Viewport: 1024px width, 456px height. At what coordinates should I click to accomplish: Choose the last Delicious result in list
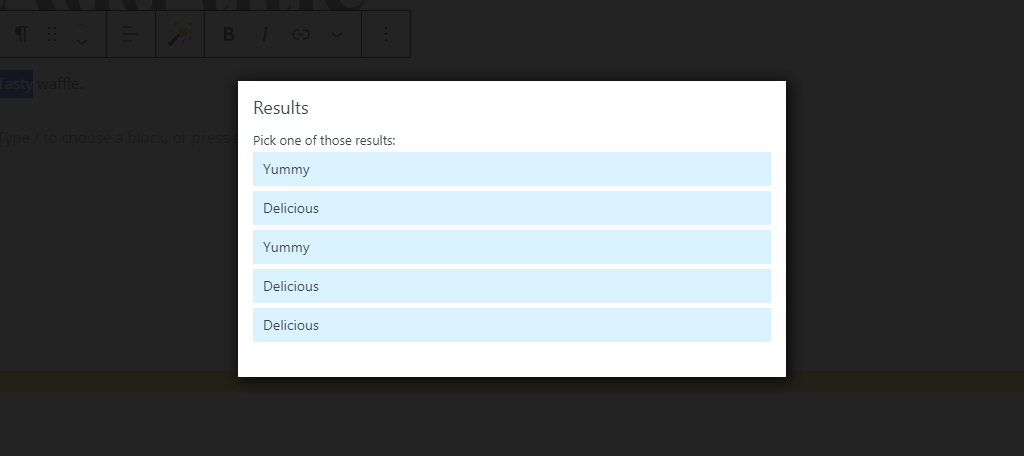click(512, 325)
